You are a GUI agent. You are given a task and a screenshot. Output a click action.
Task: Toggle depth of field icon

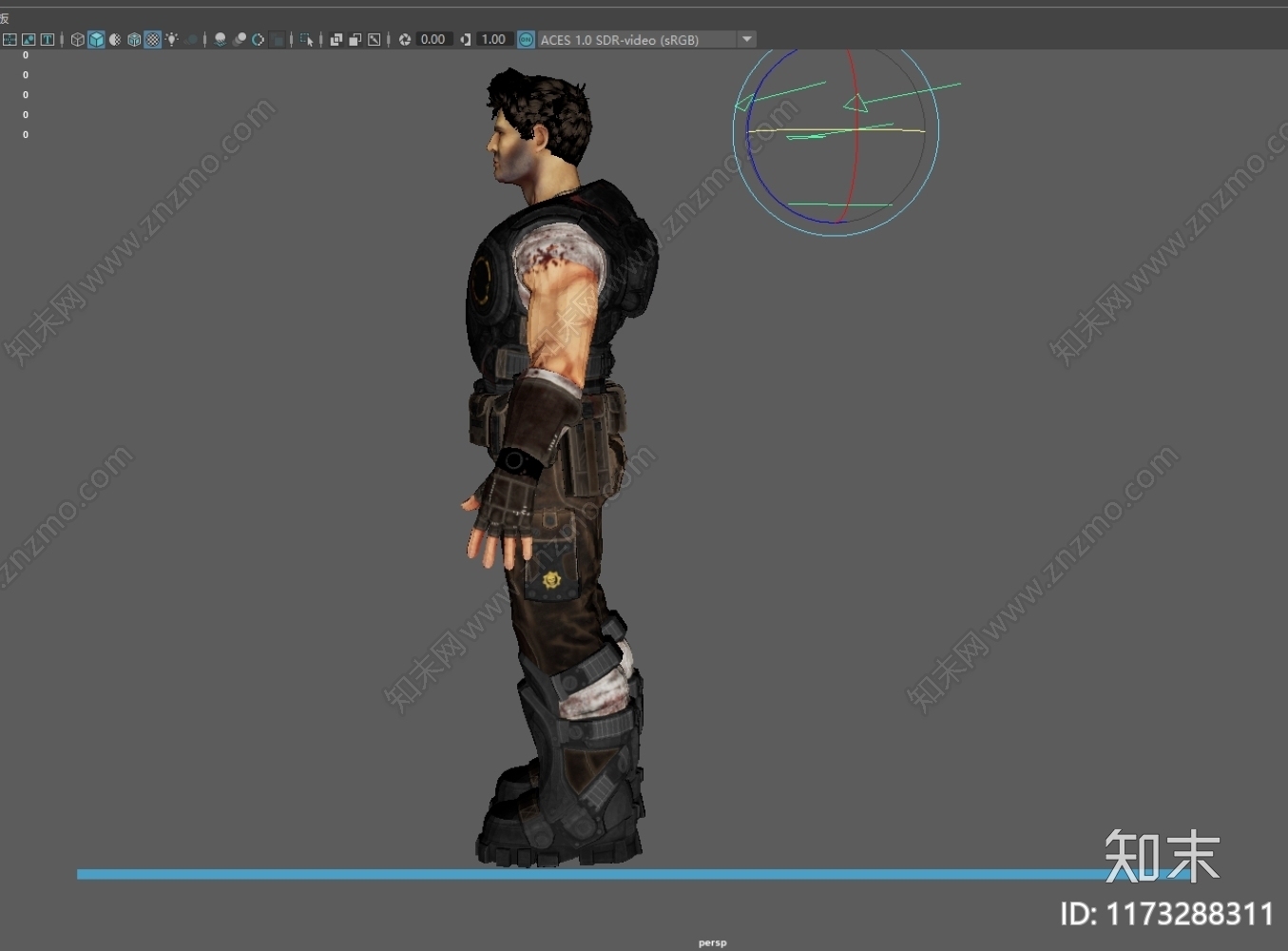click(278, 39)
